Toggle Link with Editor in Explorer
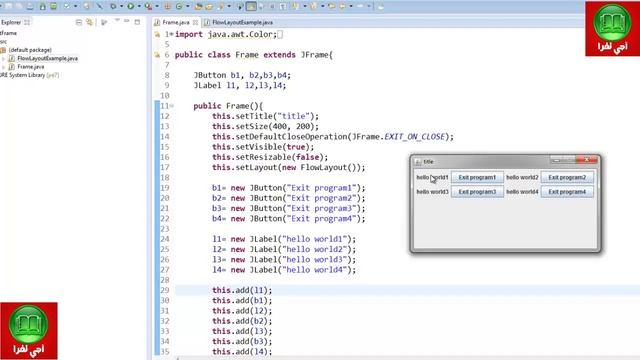 [x=89, y=22]
